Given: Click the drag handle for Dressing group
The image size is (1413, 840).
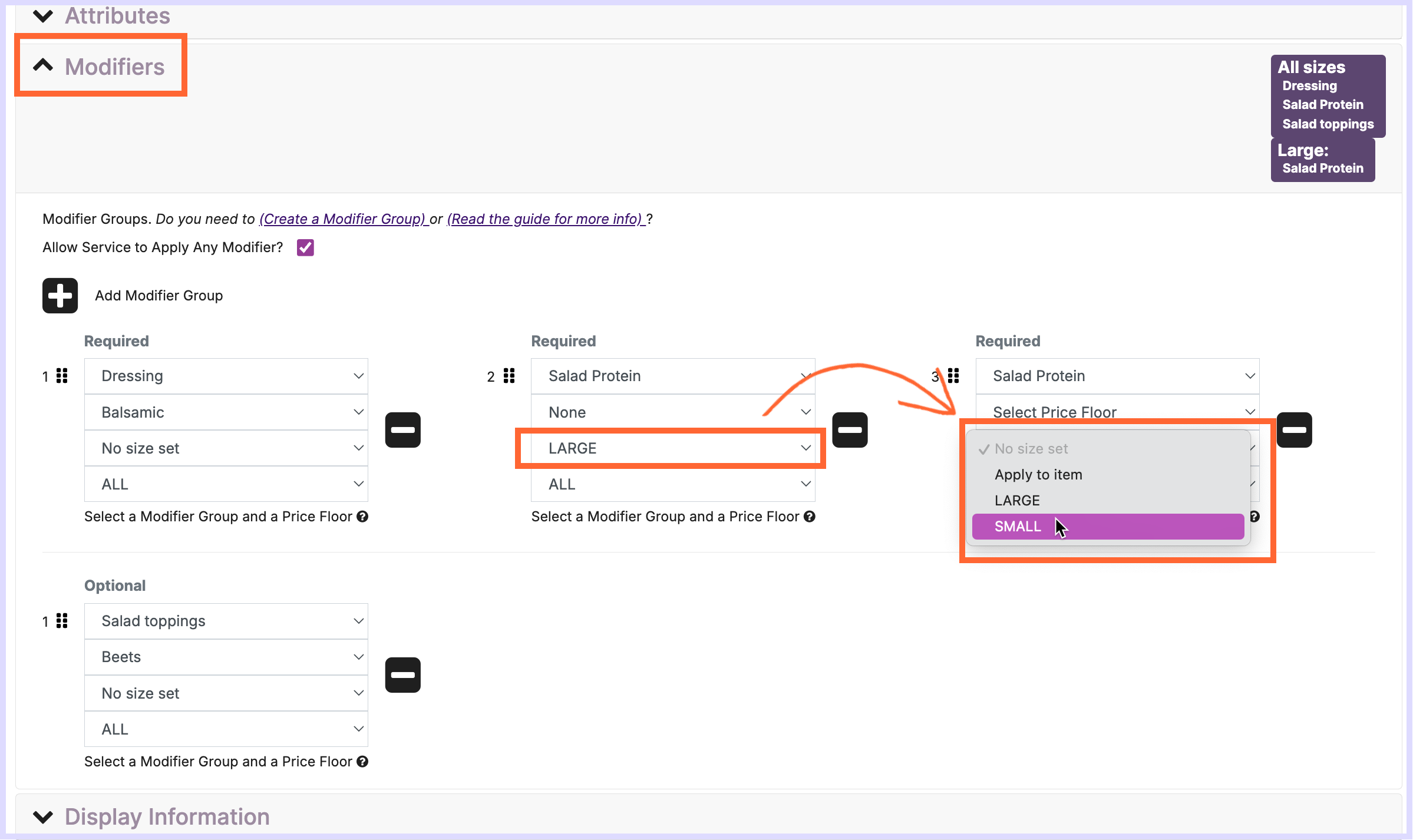Looking at the screenshot, I should click(62, 376).
